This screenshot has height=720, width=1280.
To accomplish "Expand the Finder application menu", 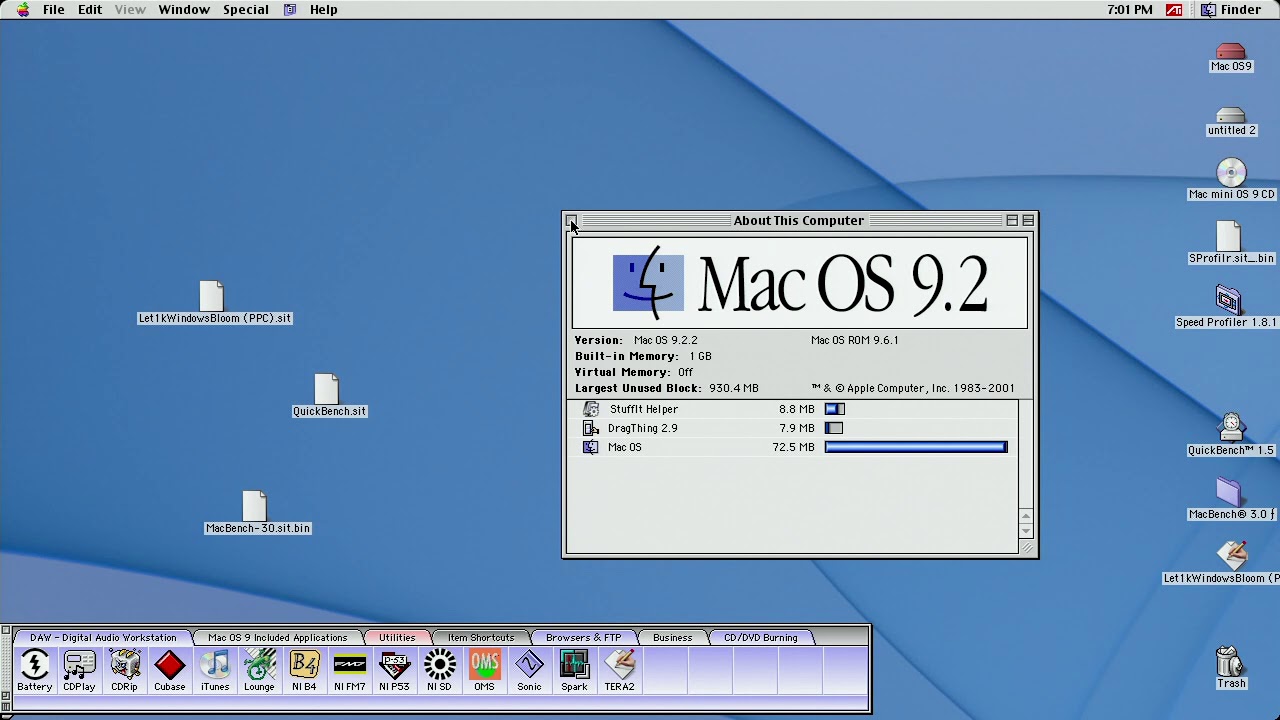I will [1231, 9].
